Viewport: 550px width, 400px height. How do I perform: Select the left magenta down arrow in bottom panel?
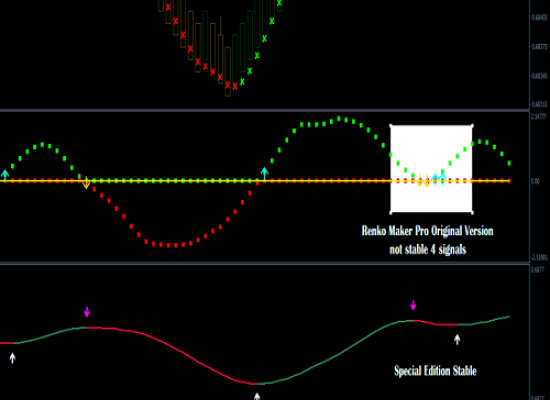coord(87,312)
